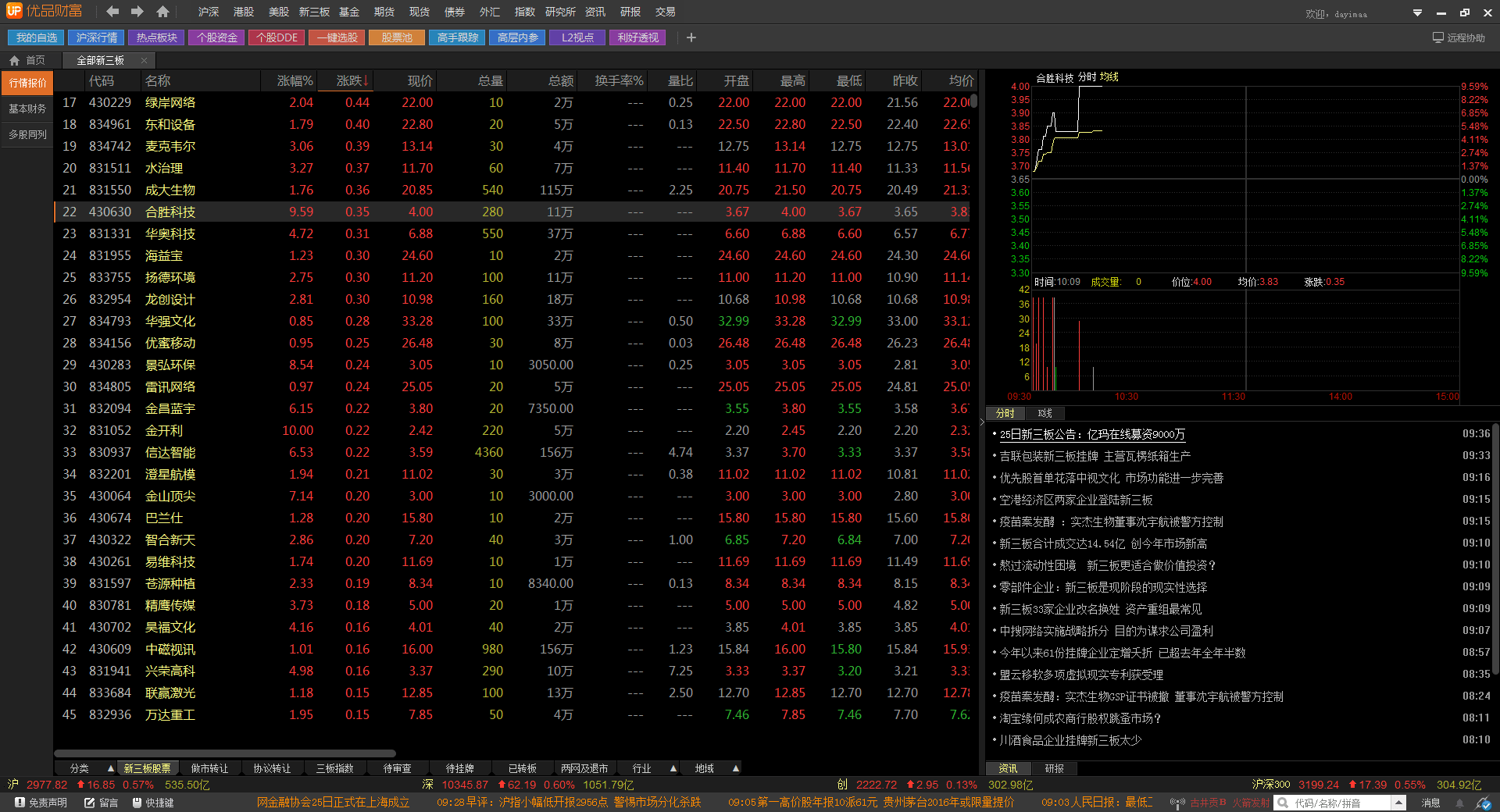This screenshot has height=812, width=1500.
Task: Open news 淘宝缘何成农商行股权跳蚤市场?
Action: coord(1080,718)
